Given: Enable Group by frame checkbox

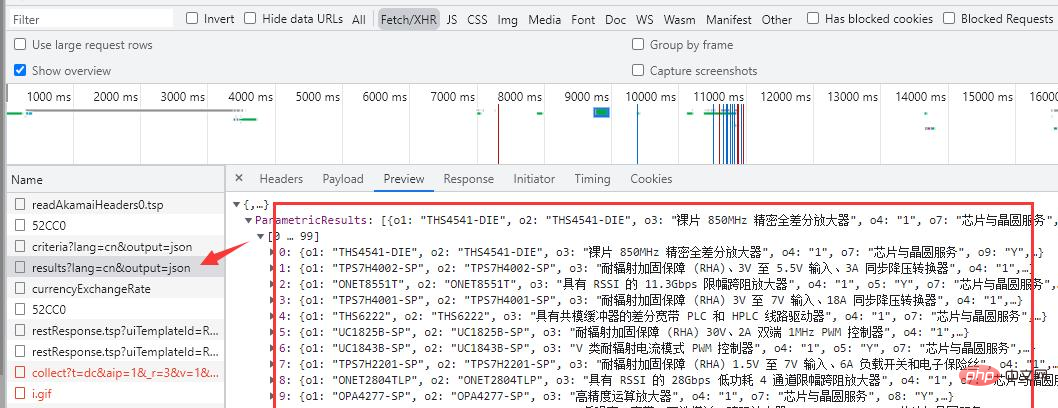Looking at the screenshot, I should [x=638, y=45].
